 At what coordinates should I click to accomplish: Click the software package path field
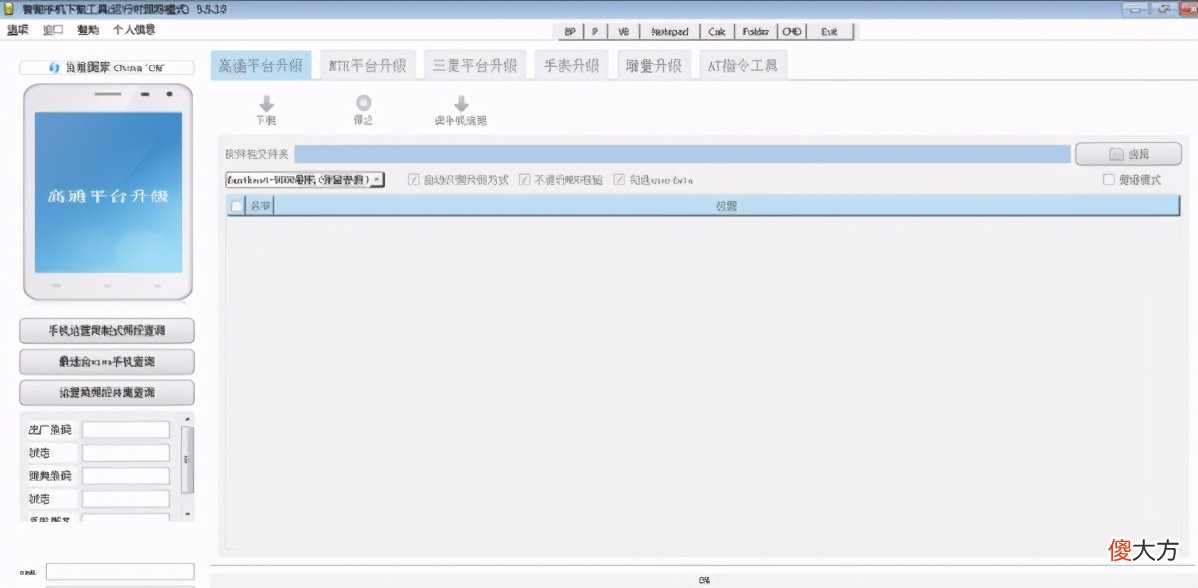[682, 154]
